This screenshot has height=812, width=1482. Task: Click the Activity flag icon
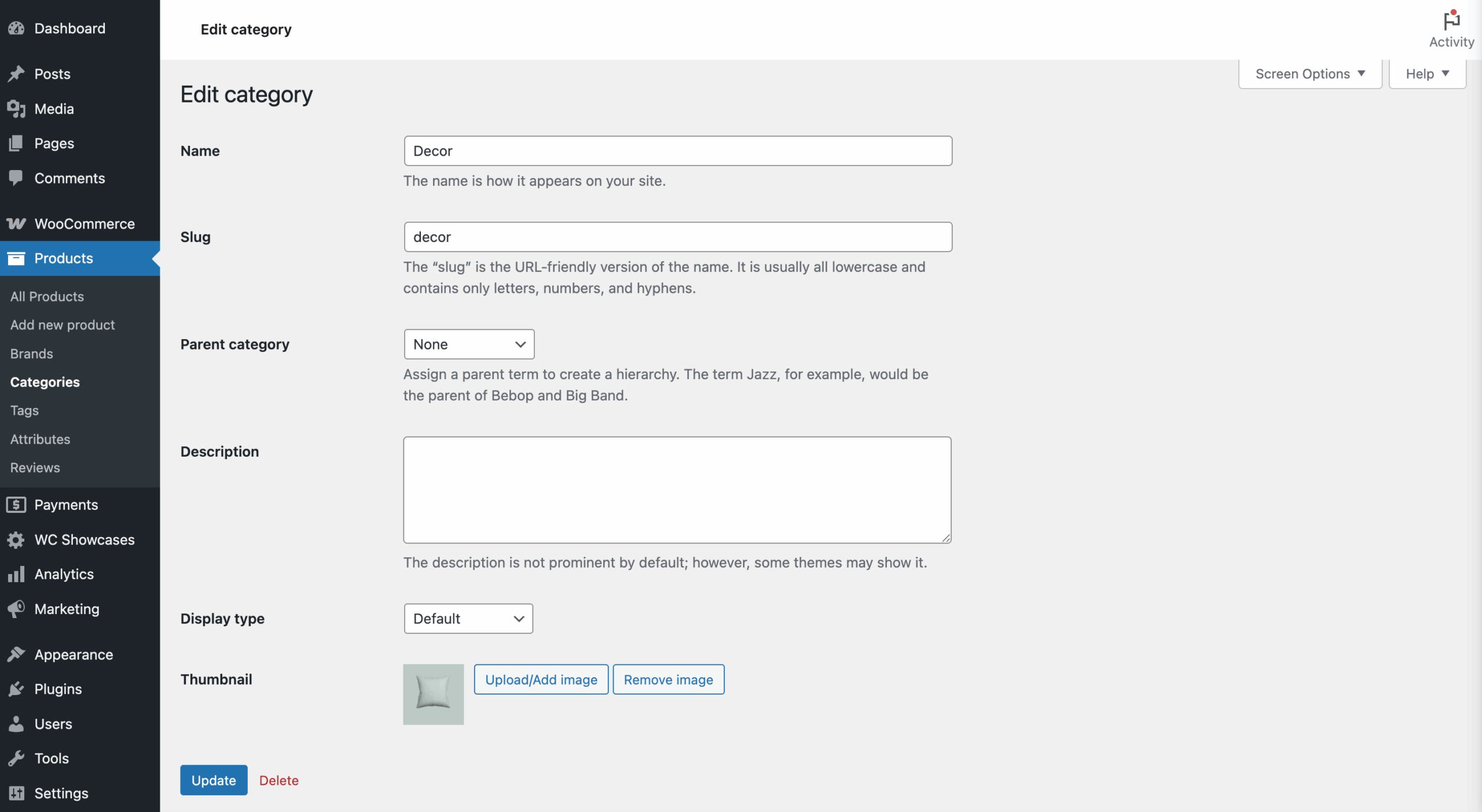pos(1451,21)
